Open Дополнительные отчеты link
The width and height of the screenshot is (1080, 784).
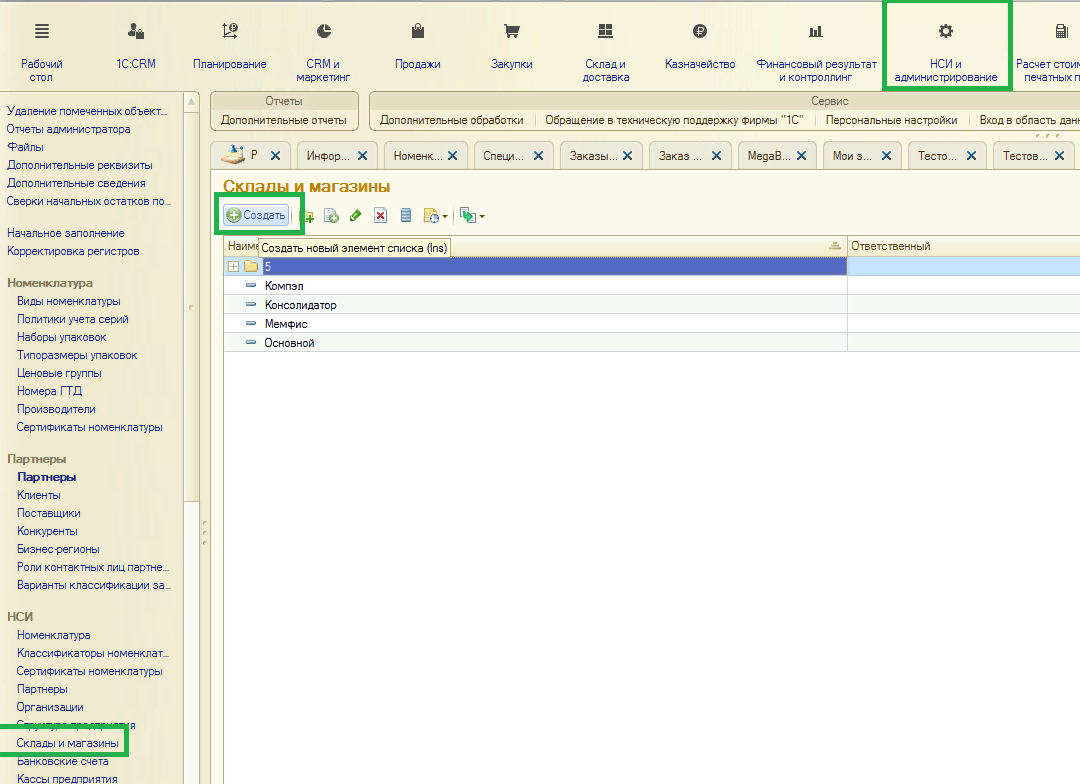pyautogui.click(x=284, y=120)
